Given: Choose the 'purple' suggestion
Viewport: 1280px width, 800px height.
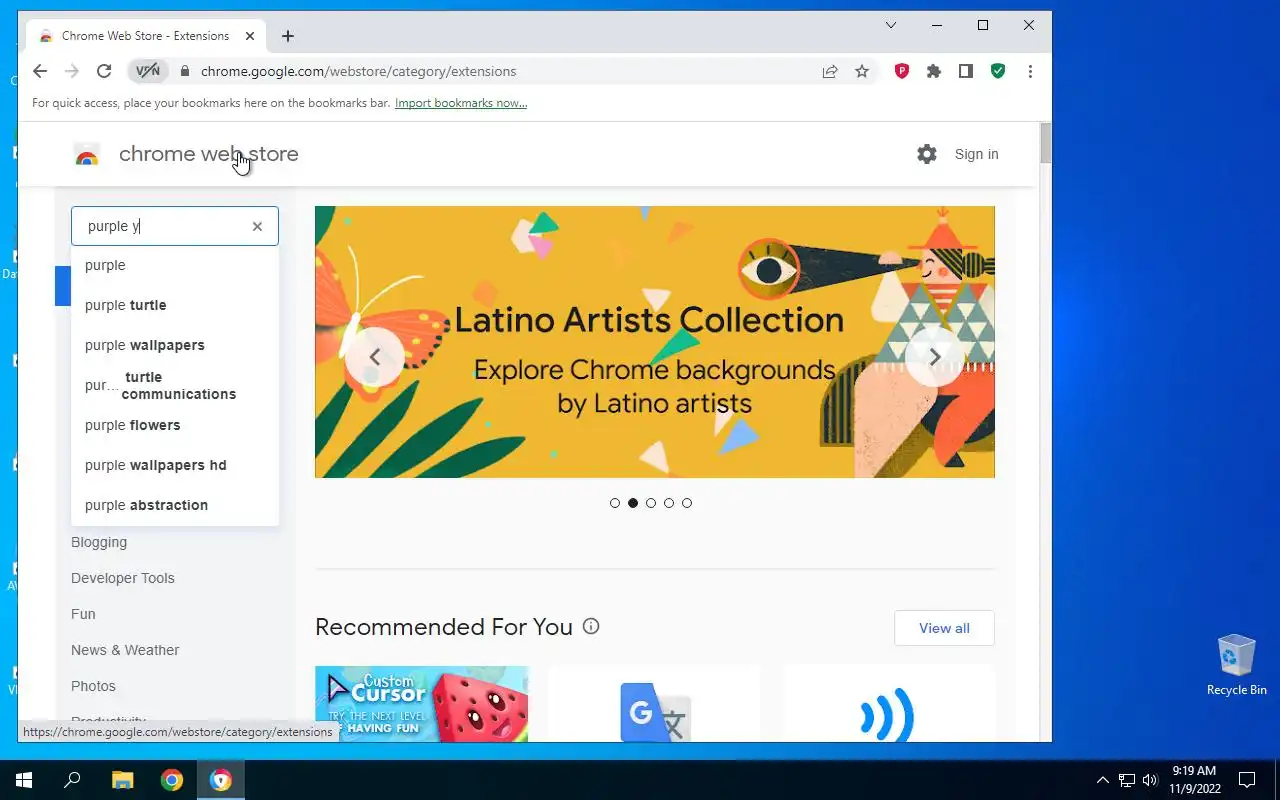Looking at the screenshot, I should [x=175, y=265].
